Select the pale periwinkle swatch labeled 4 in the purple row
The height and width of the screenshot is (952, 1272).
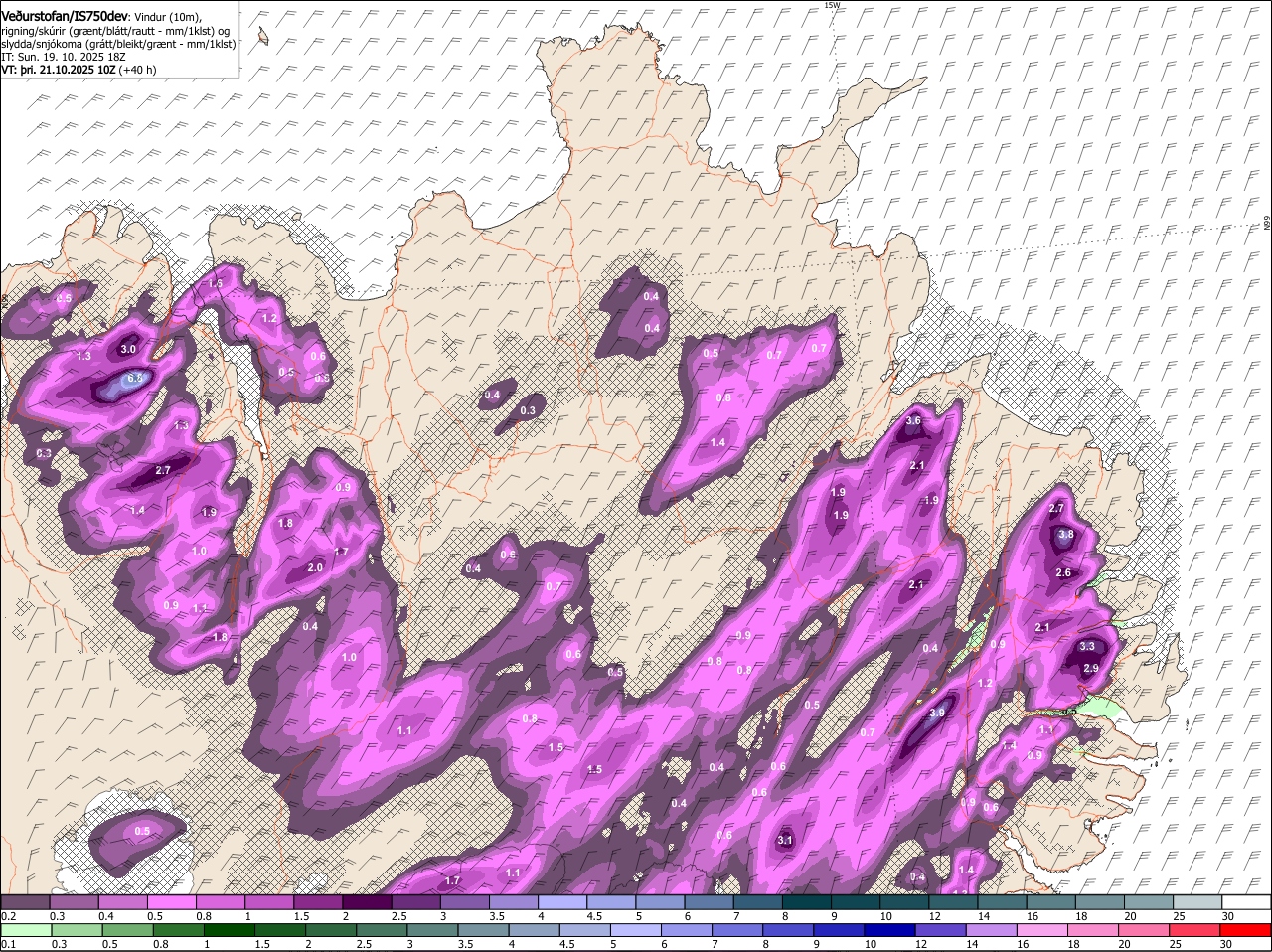(x=562, y=901)
